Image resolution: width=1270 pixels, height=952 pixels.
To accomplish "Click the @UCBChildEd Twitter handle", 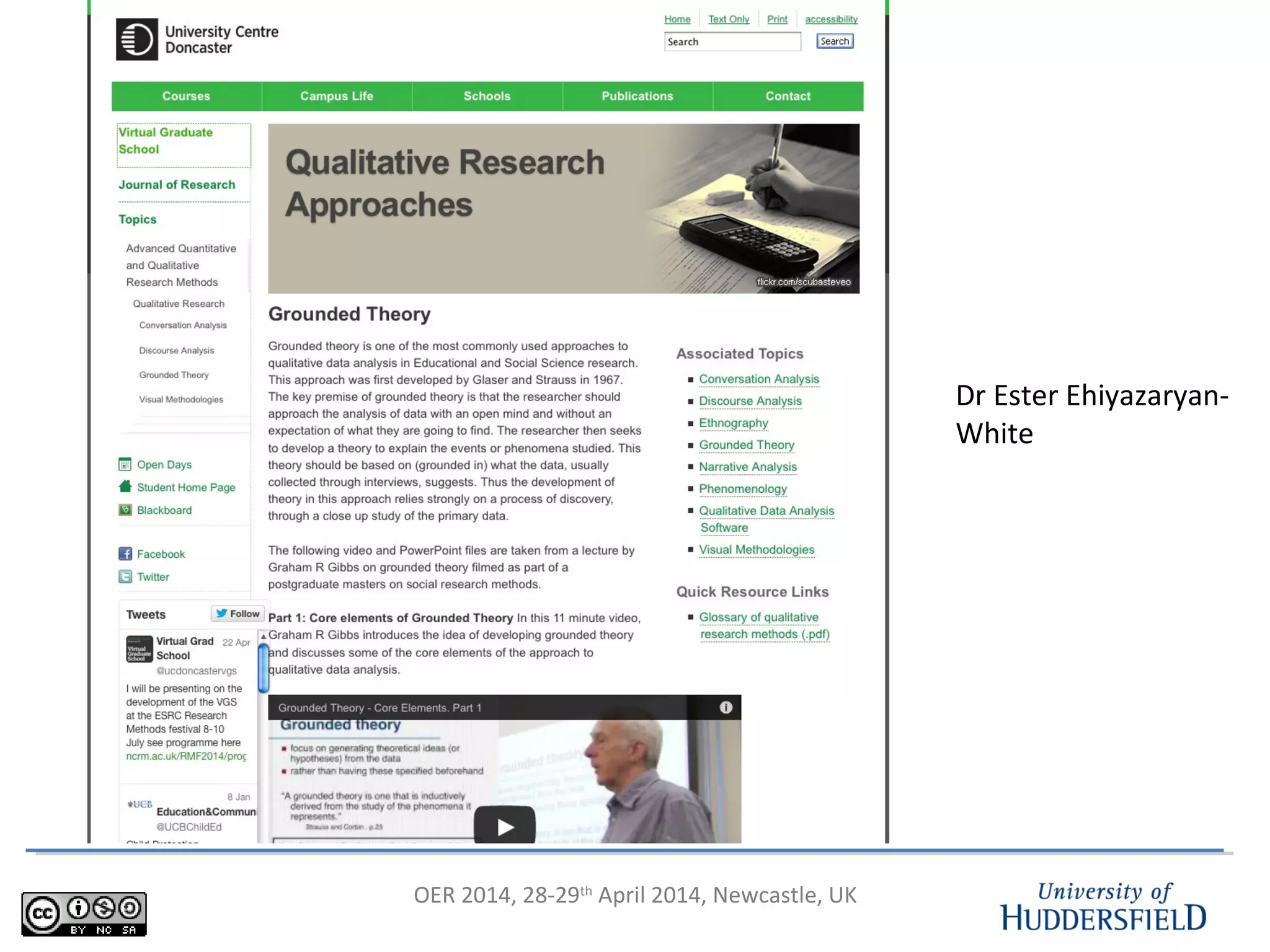I will click(189, 827).
